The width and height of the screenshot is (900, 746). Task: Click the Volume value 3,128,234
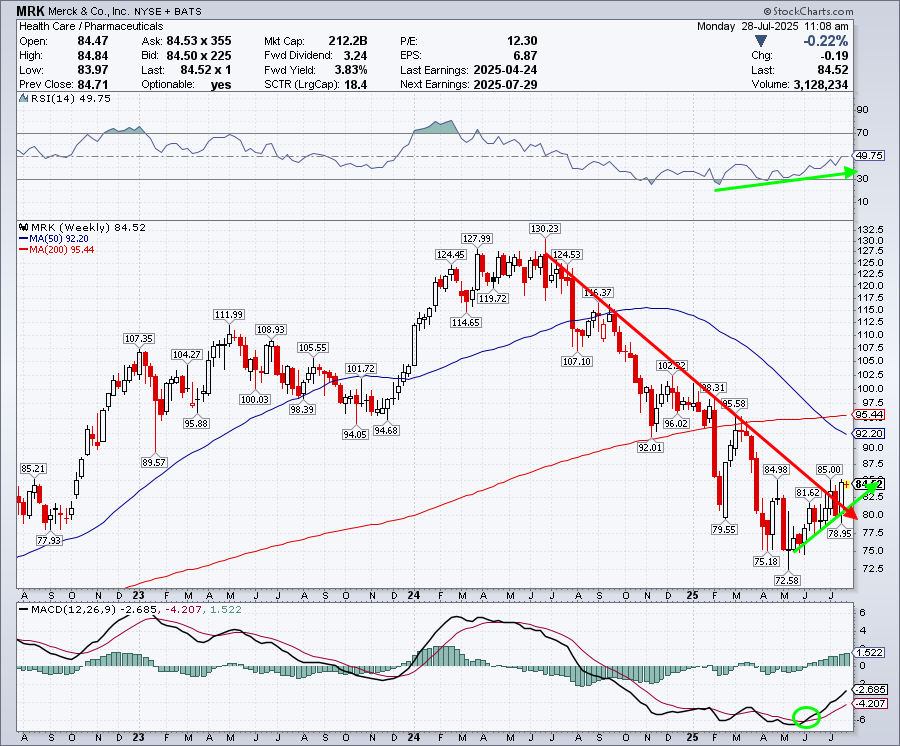tap(821, 84)
